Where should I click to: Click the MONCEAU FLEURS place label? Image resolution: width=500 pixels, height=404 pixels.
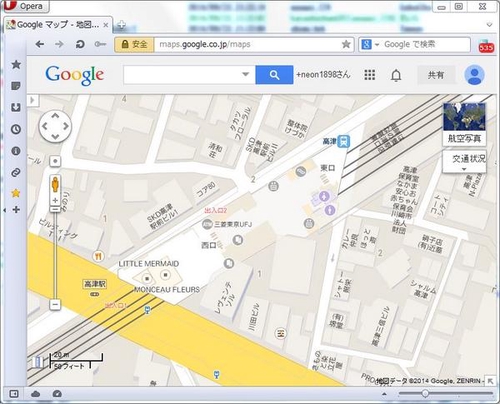(167, 289)
